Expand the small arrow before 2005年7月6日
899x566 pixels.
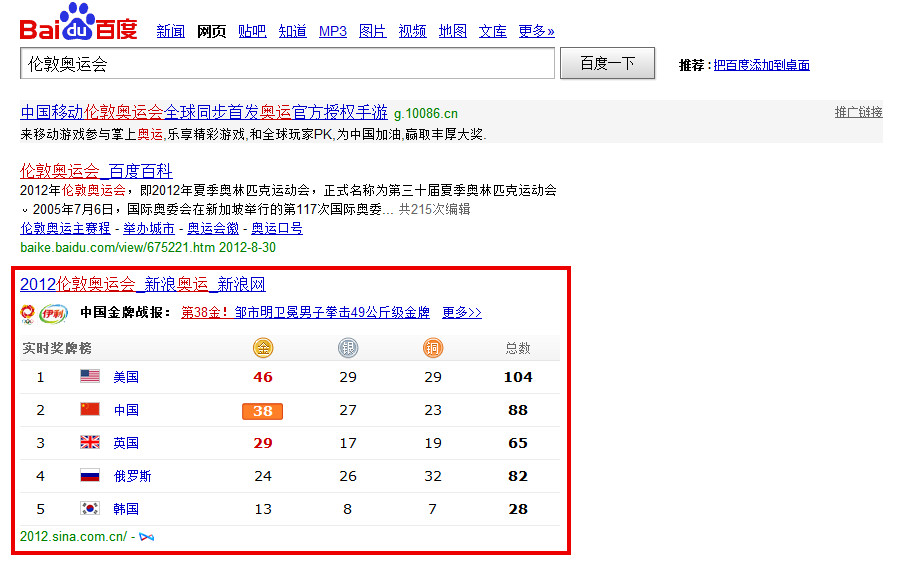pyautogui.click(x=25, y=210)
